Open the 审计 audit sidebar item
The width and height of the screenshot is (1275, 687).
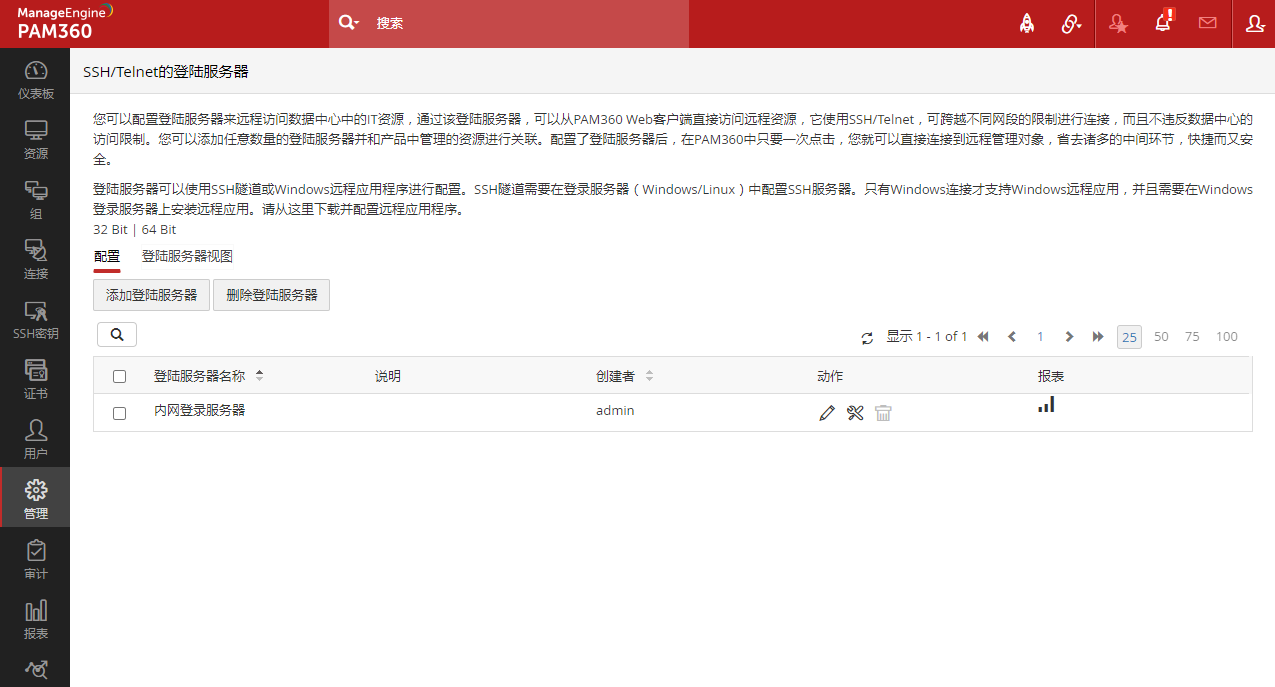(35, 560)
